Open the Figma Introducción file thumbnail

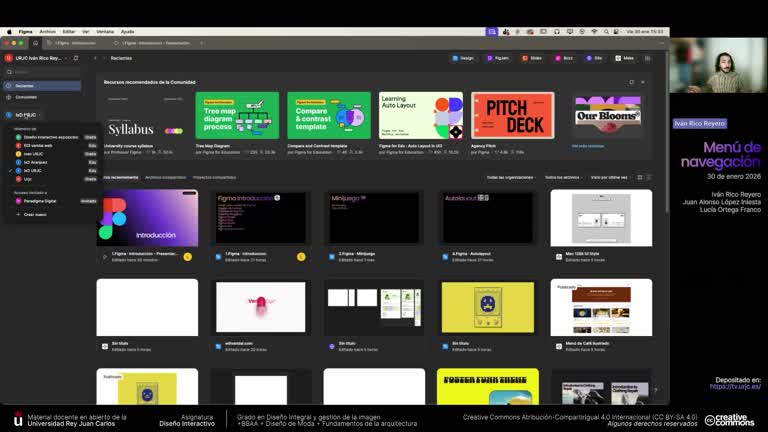(261, 218)
